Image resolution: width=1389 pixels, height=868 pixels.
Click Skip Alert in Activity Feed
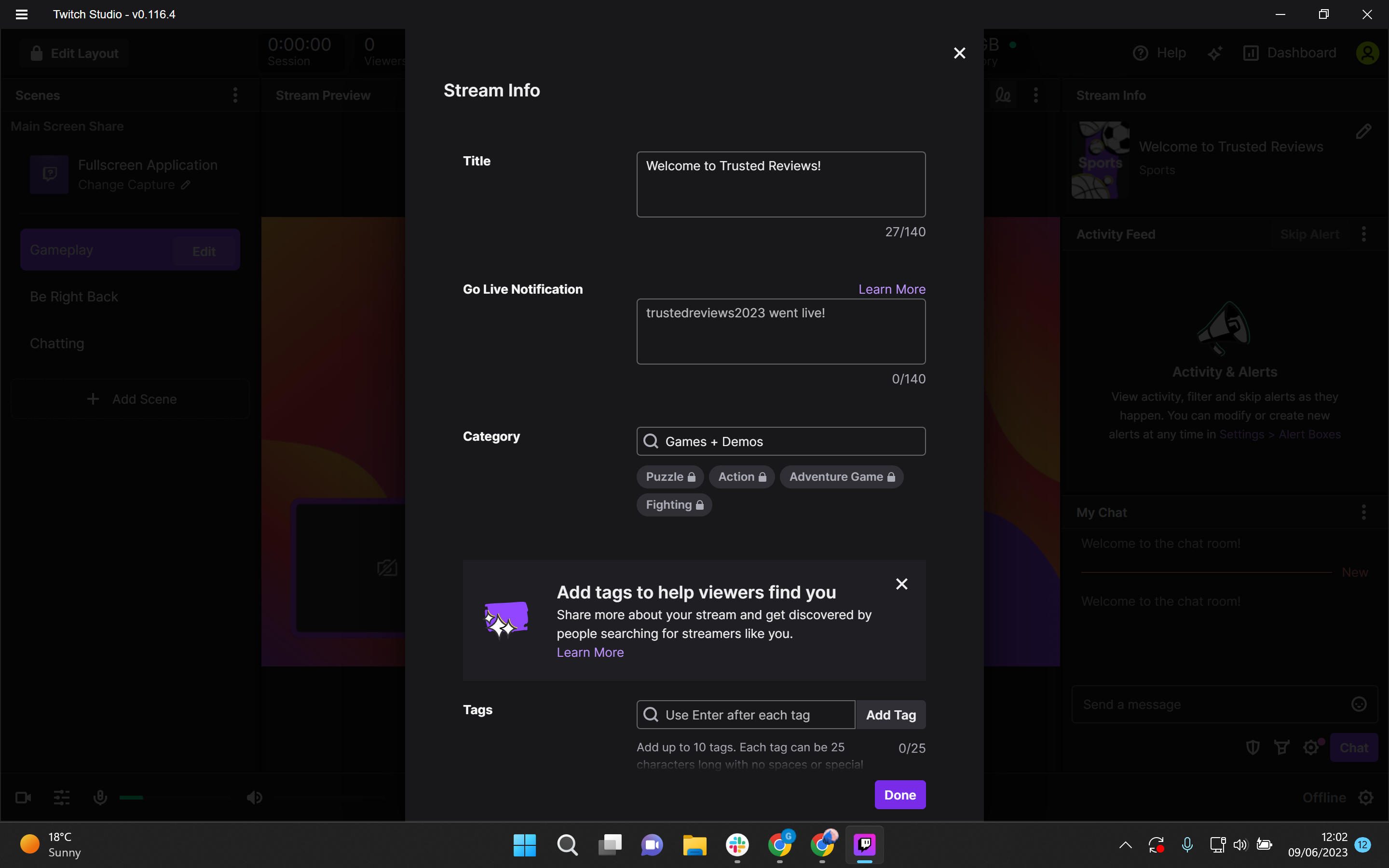1309,234
